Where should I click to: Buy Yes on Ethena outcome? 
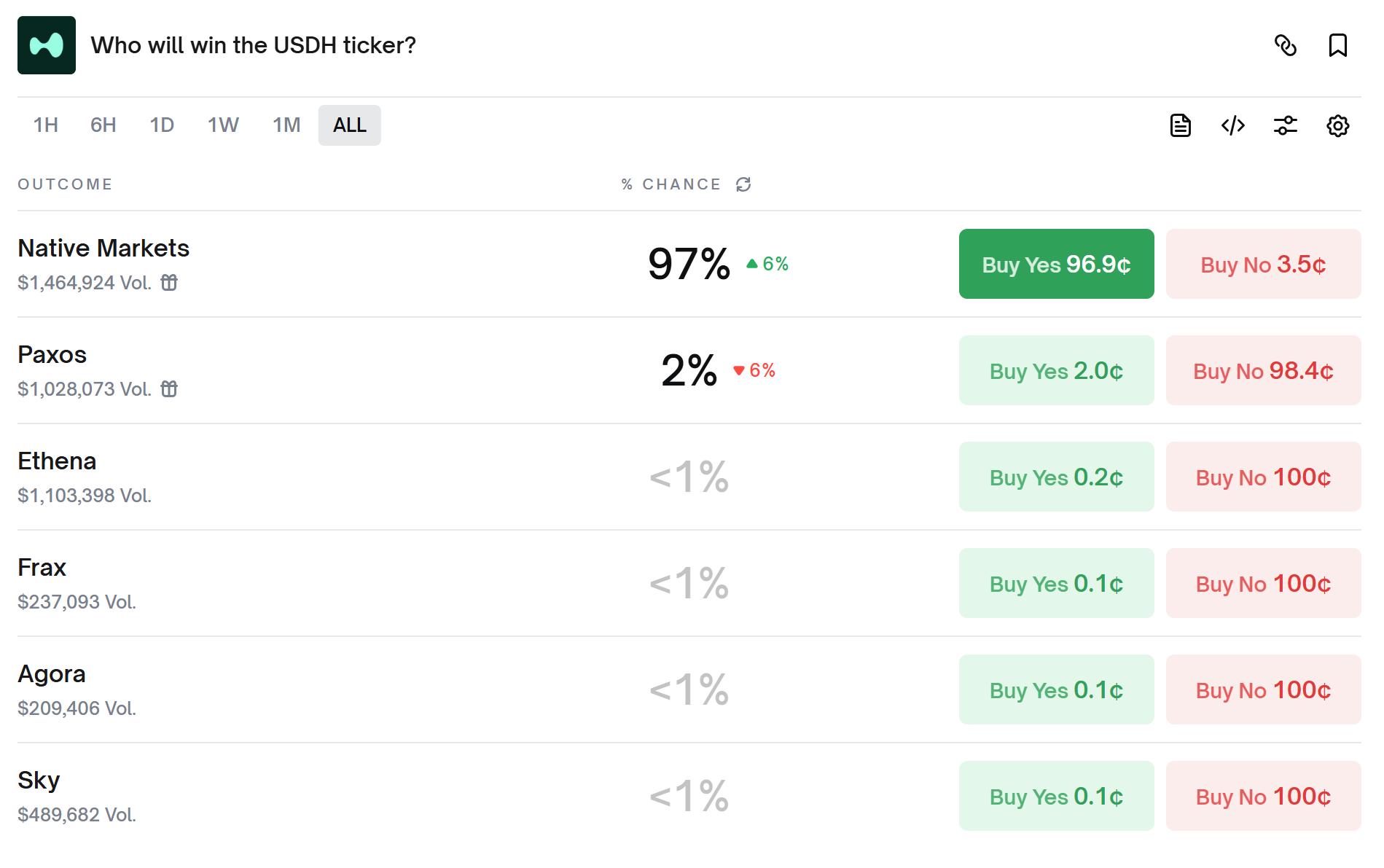[1056, 477]
